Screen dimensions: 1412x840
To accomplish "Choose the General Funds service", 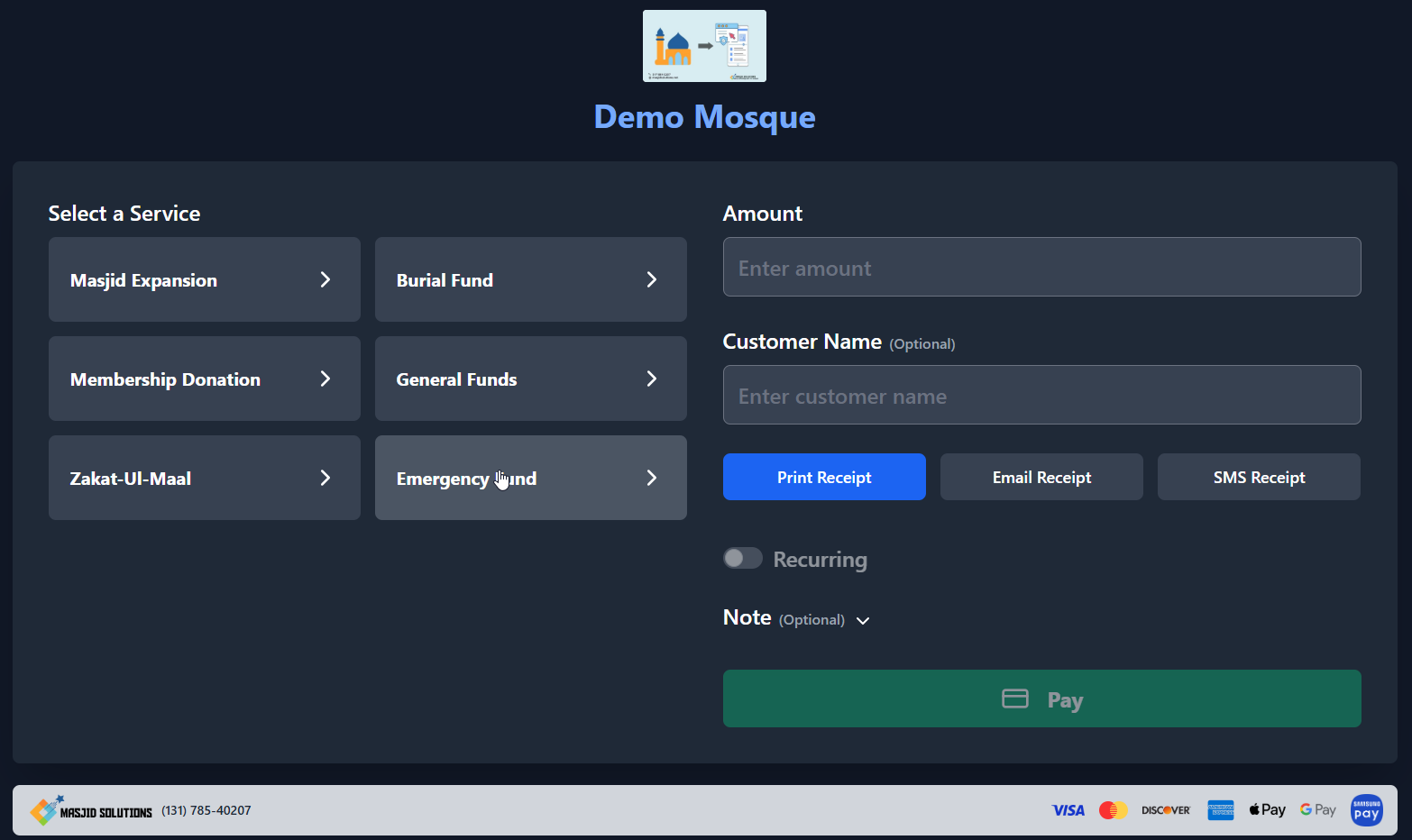I will 531,379.
